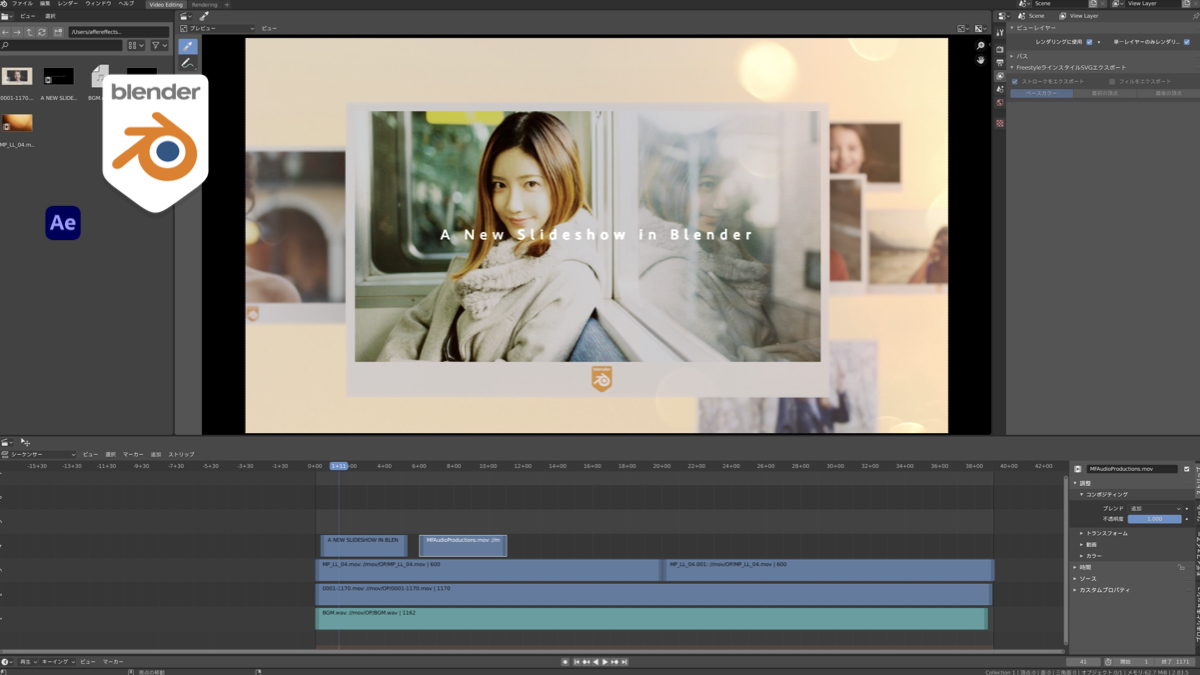Click the file browser search field
This screenshot has width=1200, height=675.
[62, 45]
